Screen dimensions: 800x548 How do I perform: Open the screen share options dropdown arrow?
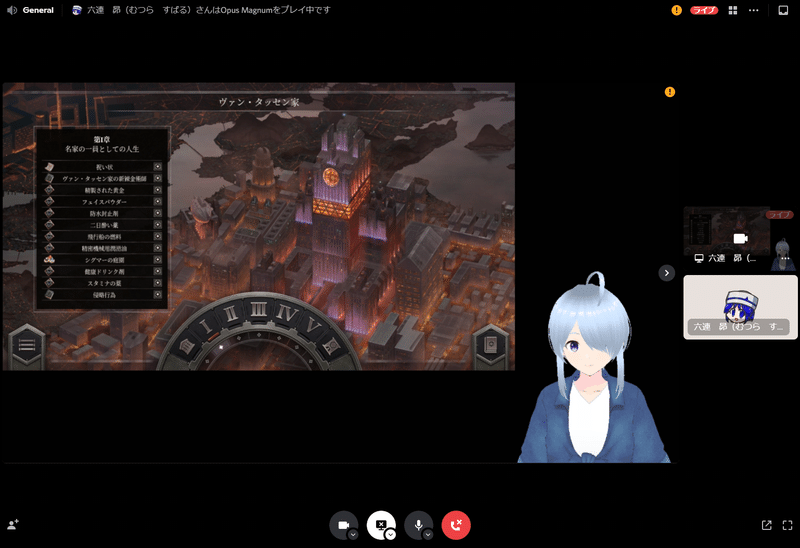[390, 534]
